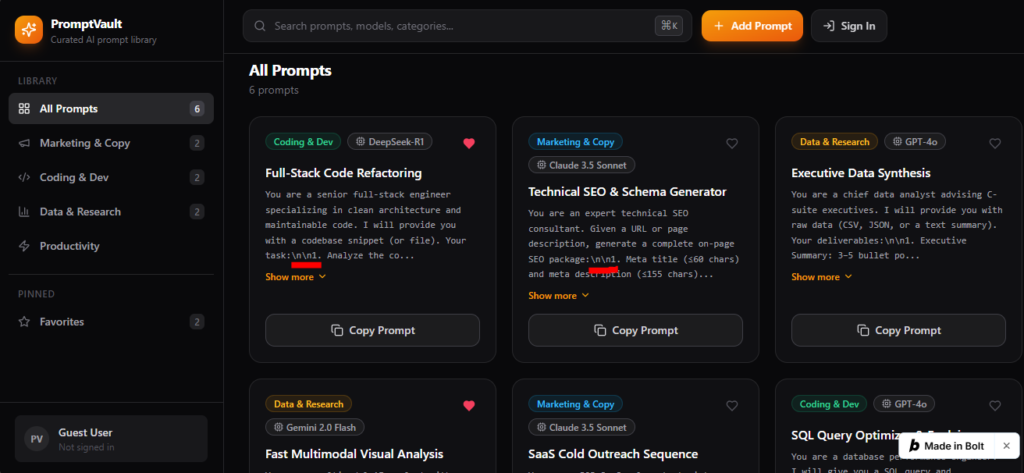Copy the Technical SEO & Schema Generator prompt
The width and height of the screenshot is (1024, 473).
635,330
